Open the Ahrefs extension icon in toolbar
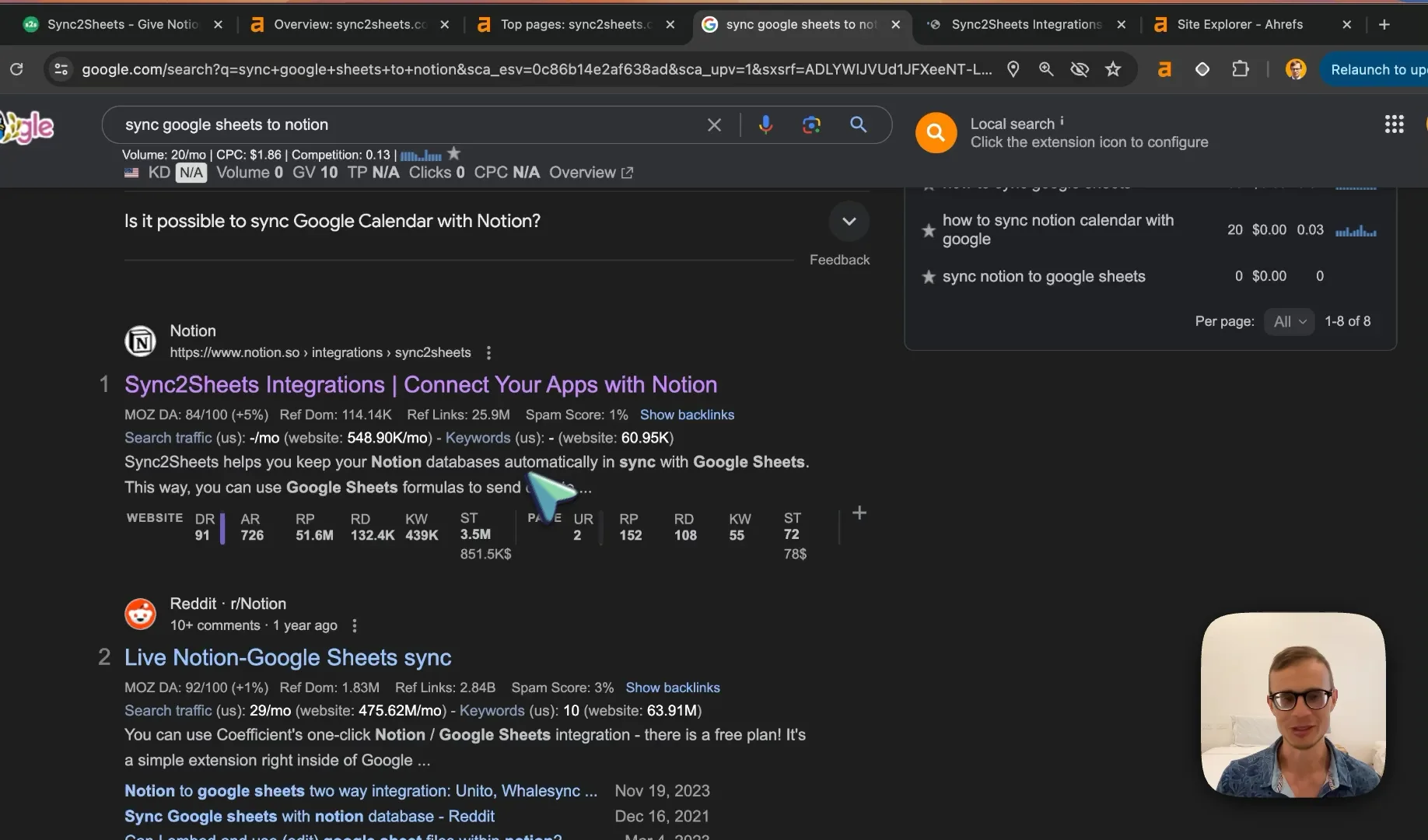 click(1164, 69)
